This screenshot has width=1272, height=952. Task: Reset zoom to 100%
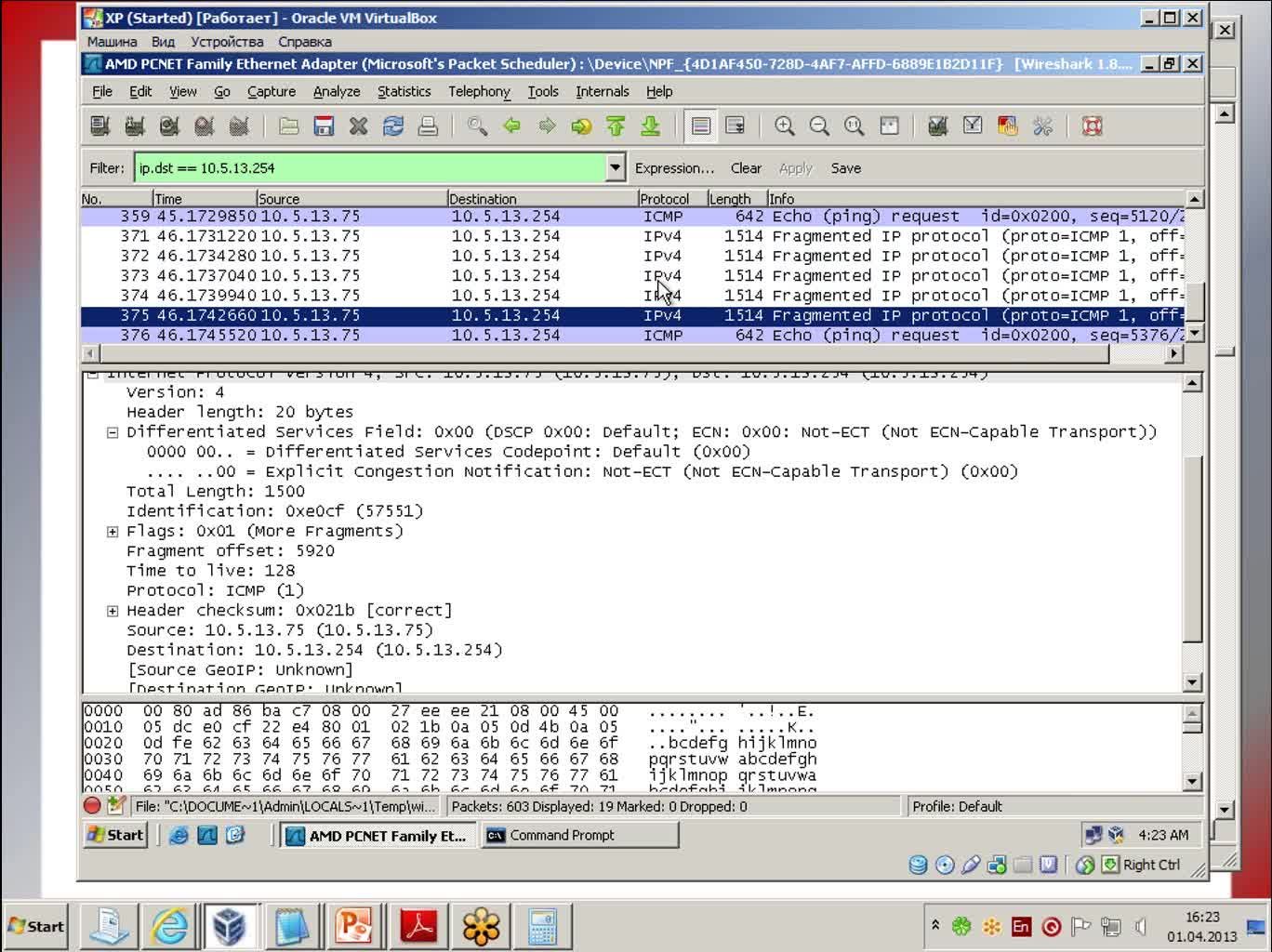(x=854, y=126)
